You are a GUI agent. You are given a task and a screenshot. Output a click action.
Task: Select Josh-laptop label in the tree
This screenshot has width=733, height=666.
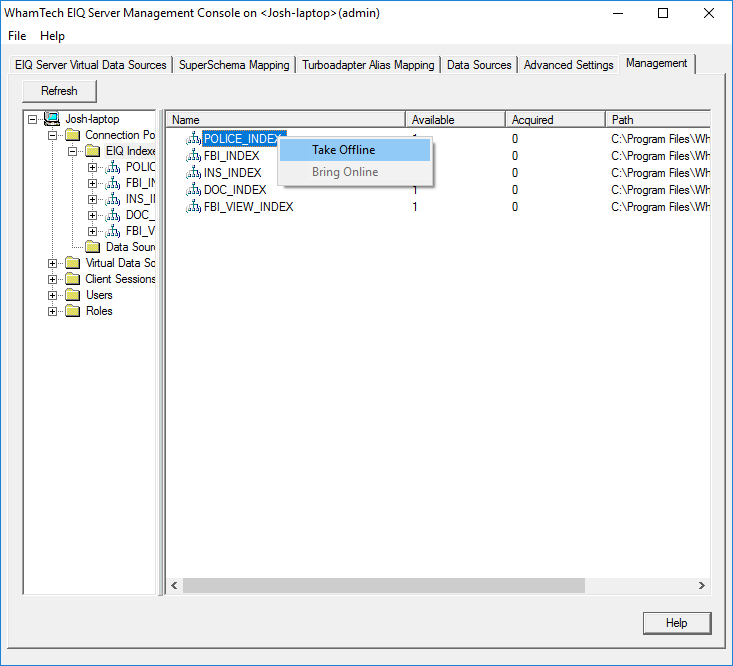[x=92, y=119]
